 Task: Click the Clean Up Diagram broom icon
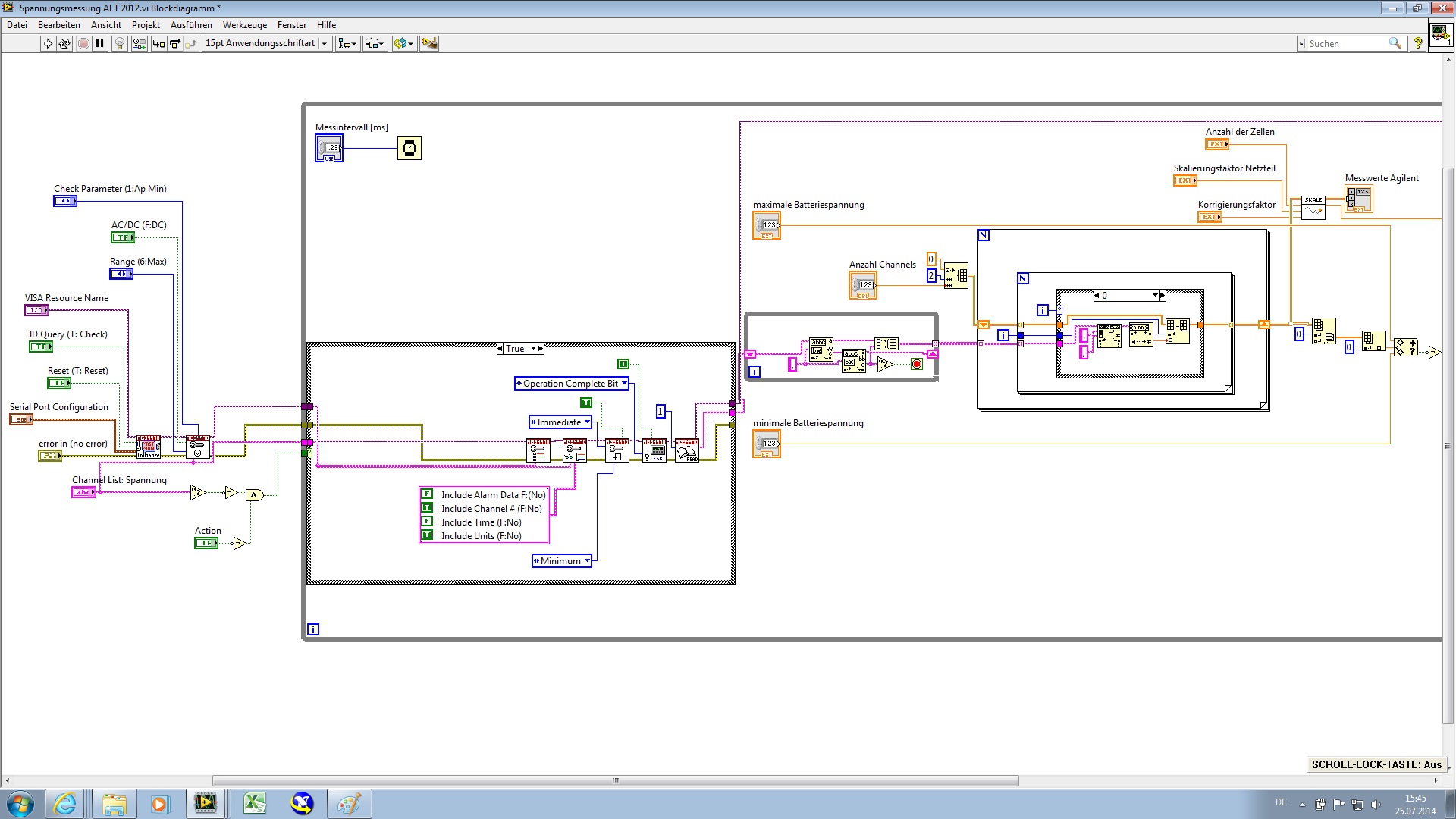429,44
